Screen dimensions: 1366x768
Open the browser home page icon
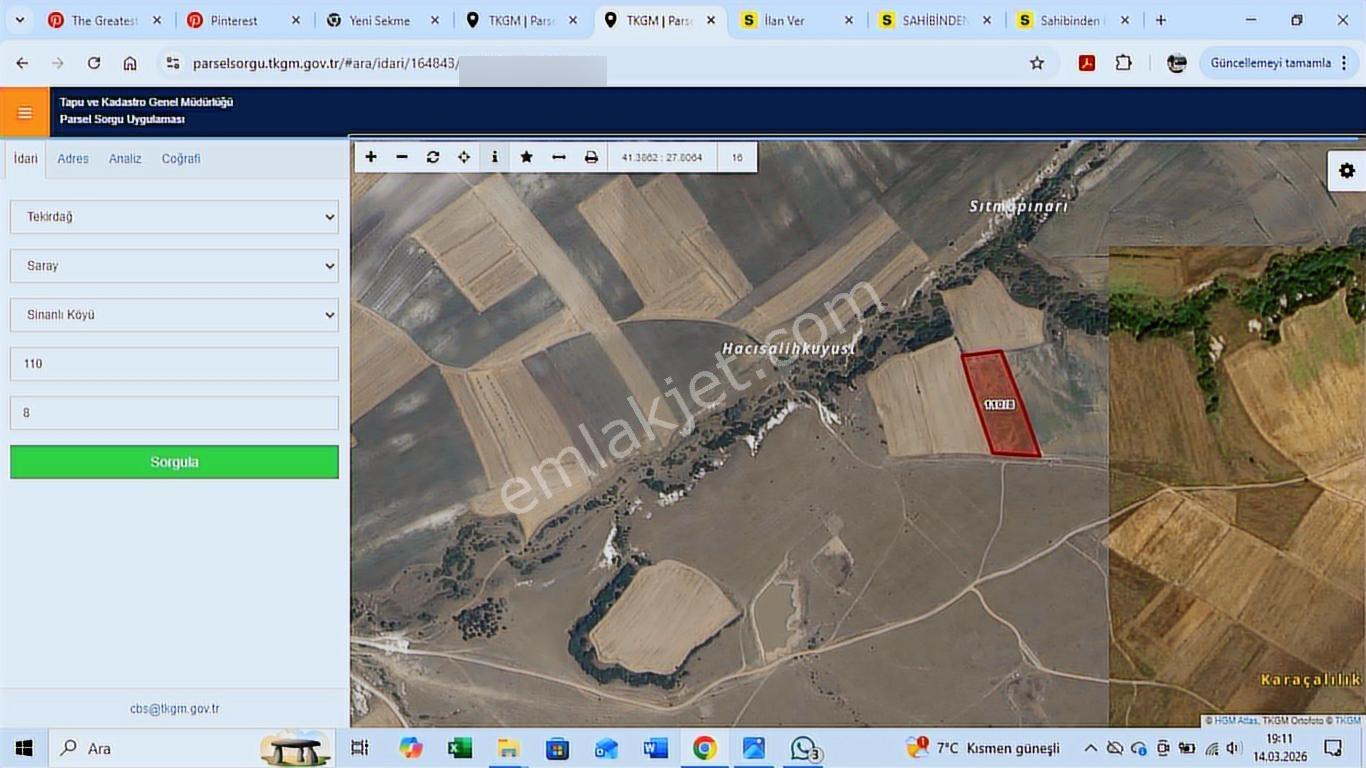[x=130, y=63]
